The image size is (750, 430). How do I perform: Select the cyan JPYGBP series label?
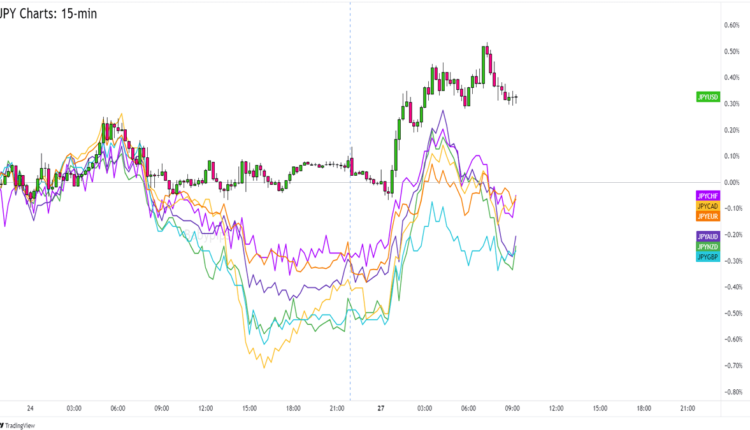point(707,257)
